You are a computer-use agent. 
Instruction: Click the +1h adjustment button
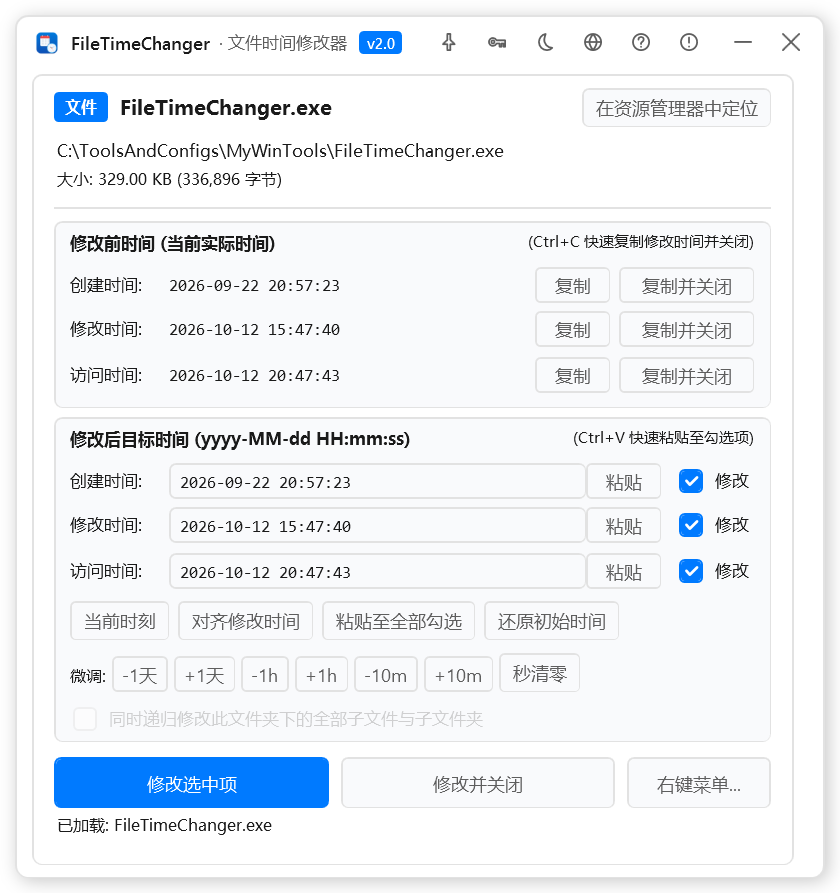click(x=321, y=675)
